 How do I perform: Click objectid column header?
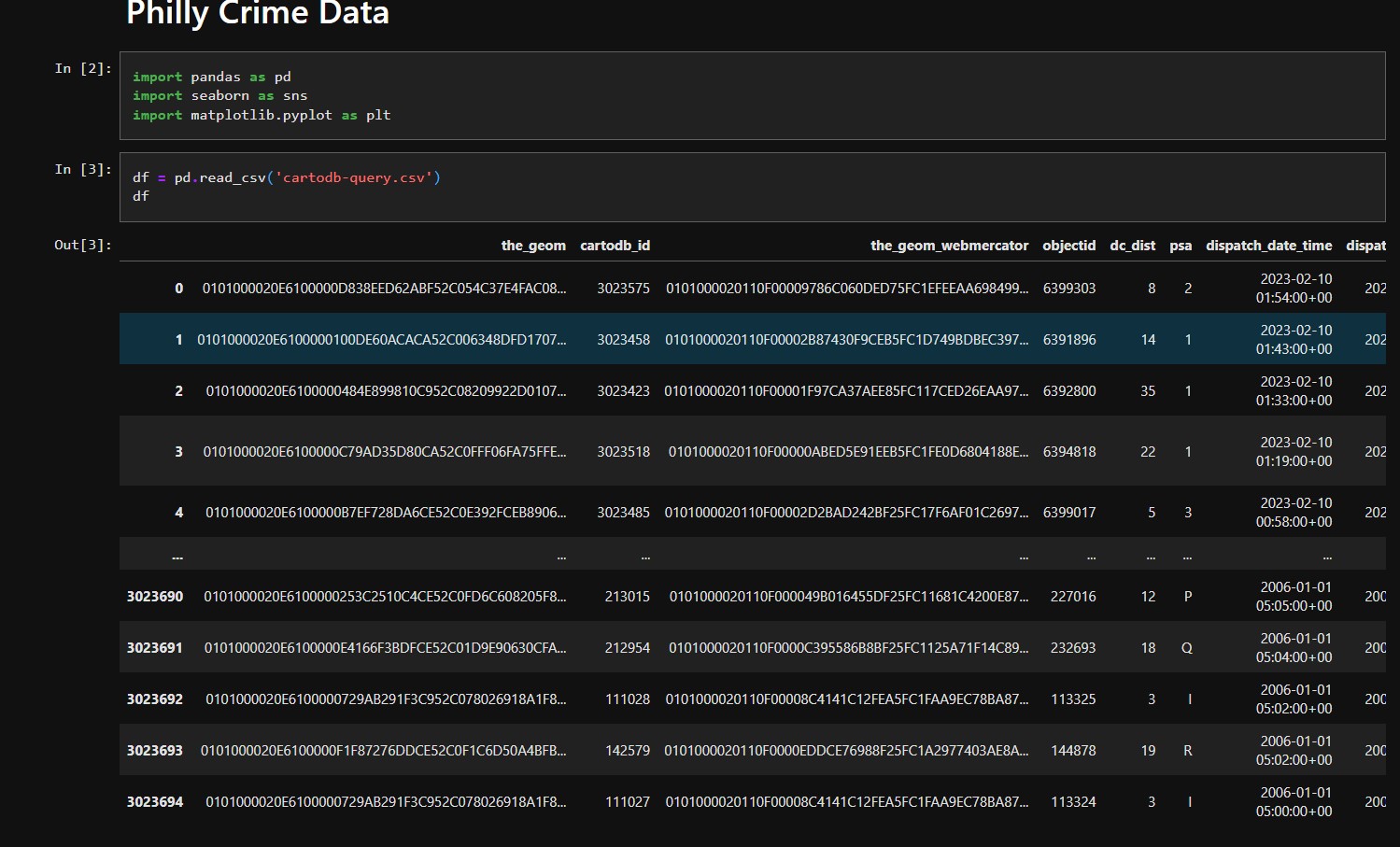point(1068,246)
